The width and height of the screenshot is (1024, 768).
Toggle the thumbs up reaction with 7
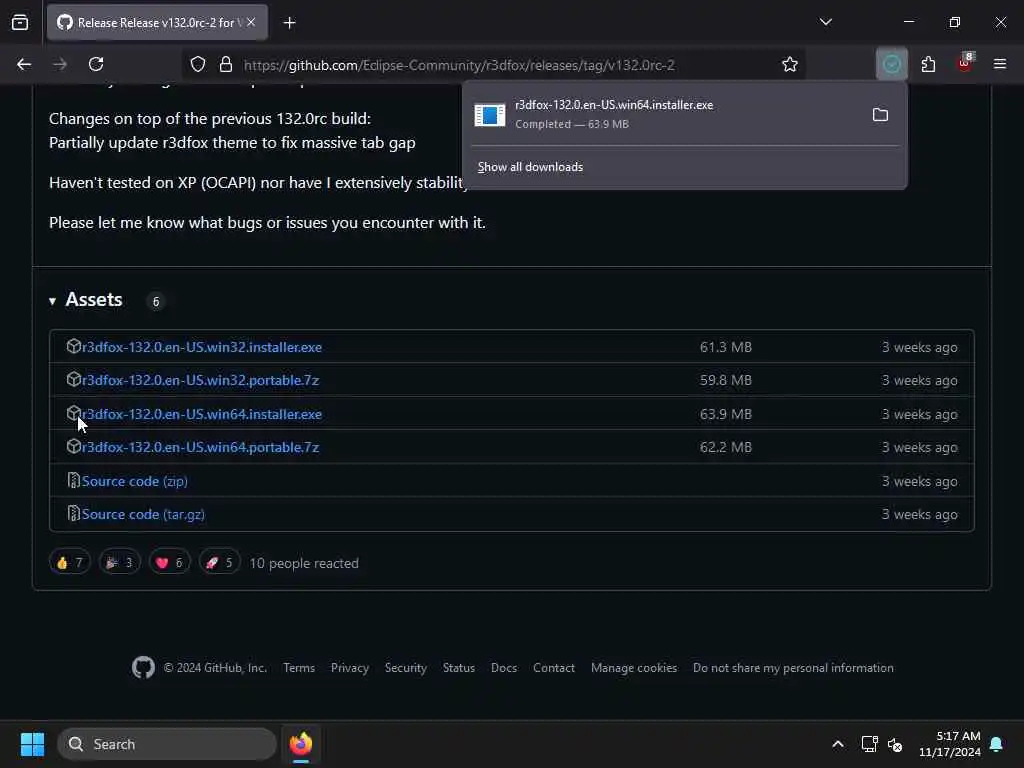(x=70, y=562)
